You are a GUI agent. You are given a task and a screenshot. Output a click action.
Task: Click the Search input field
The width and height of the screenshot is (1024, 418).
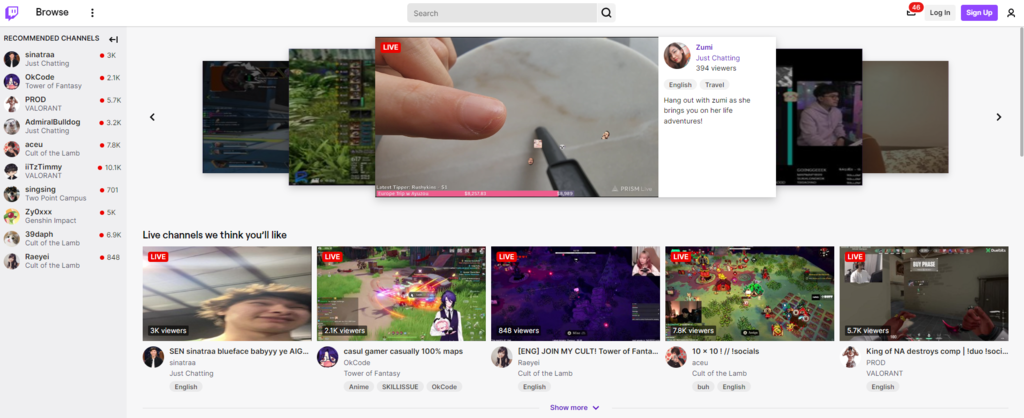point(502,13)
